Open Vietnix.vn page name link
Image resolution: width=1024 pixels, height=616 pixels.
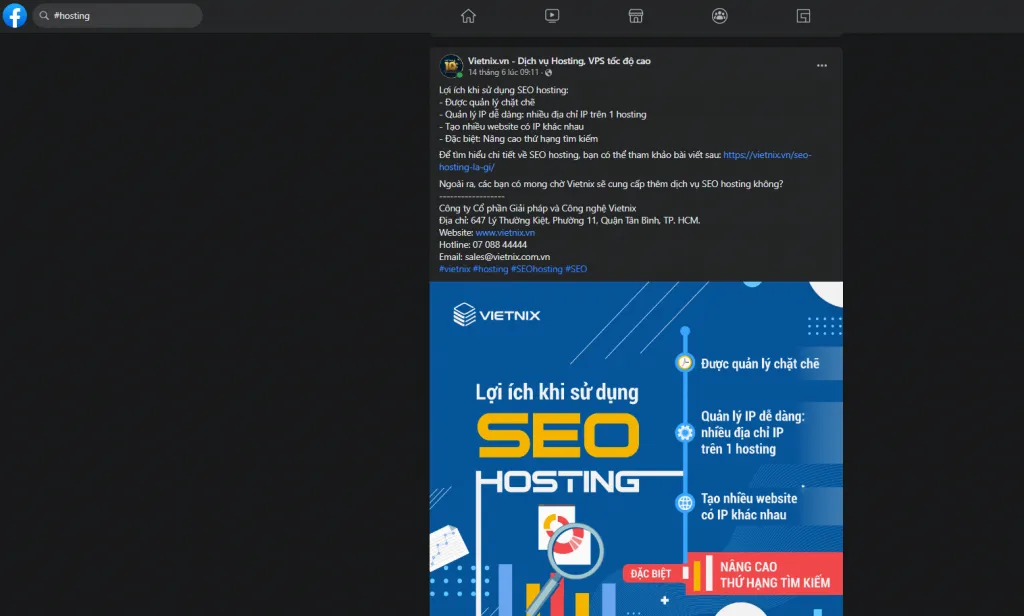[x=559, y=61]
